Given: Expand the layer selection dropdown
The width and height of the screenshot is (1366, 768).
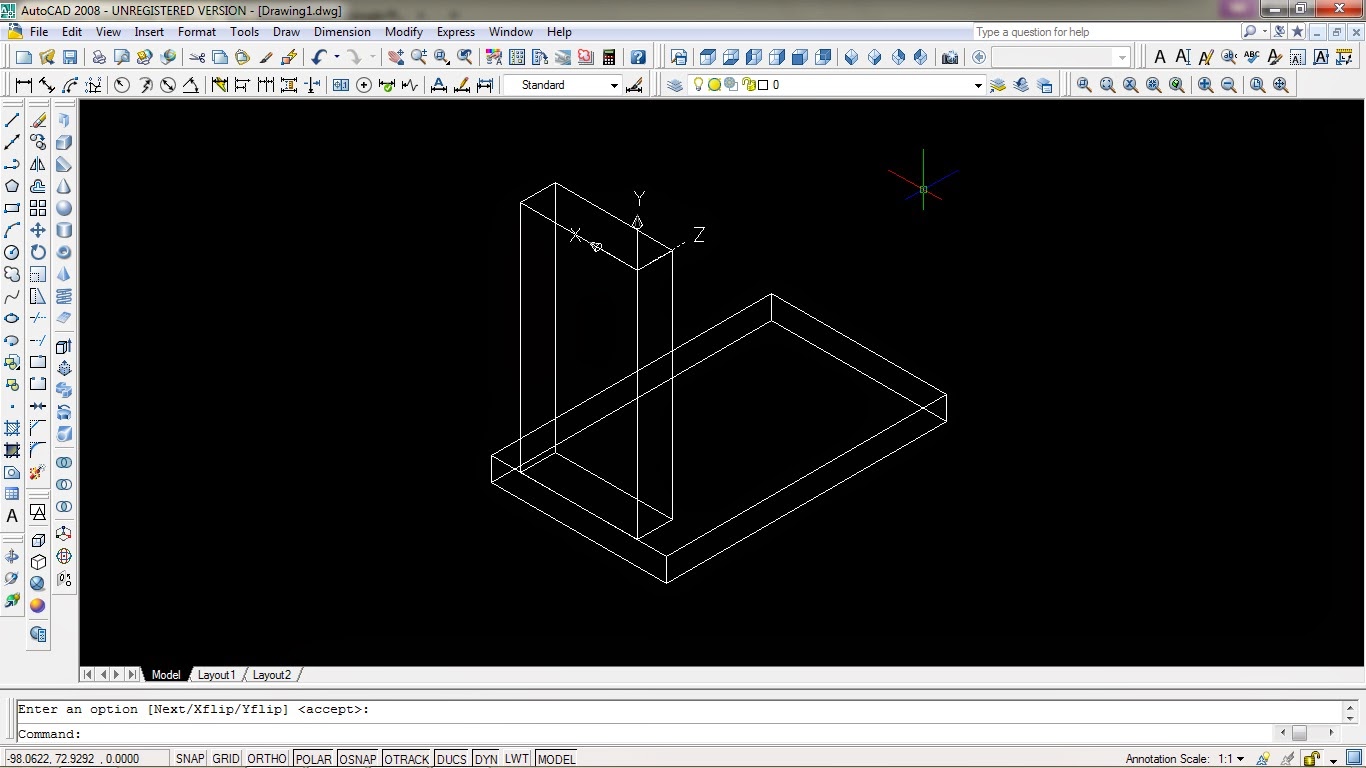Looking at the screenshot, I should (x=978, y=86).
